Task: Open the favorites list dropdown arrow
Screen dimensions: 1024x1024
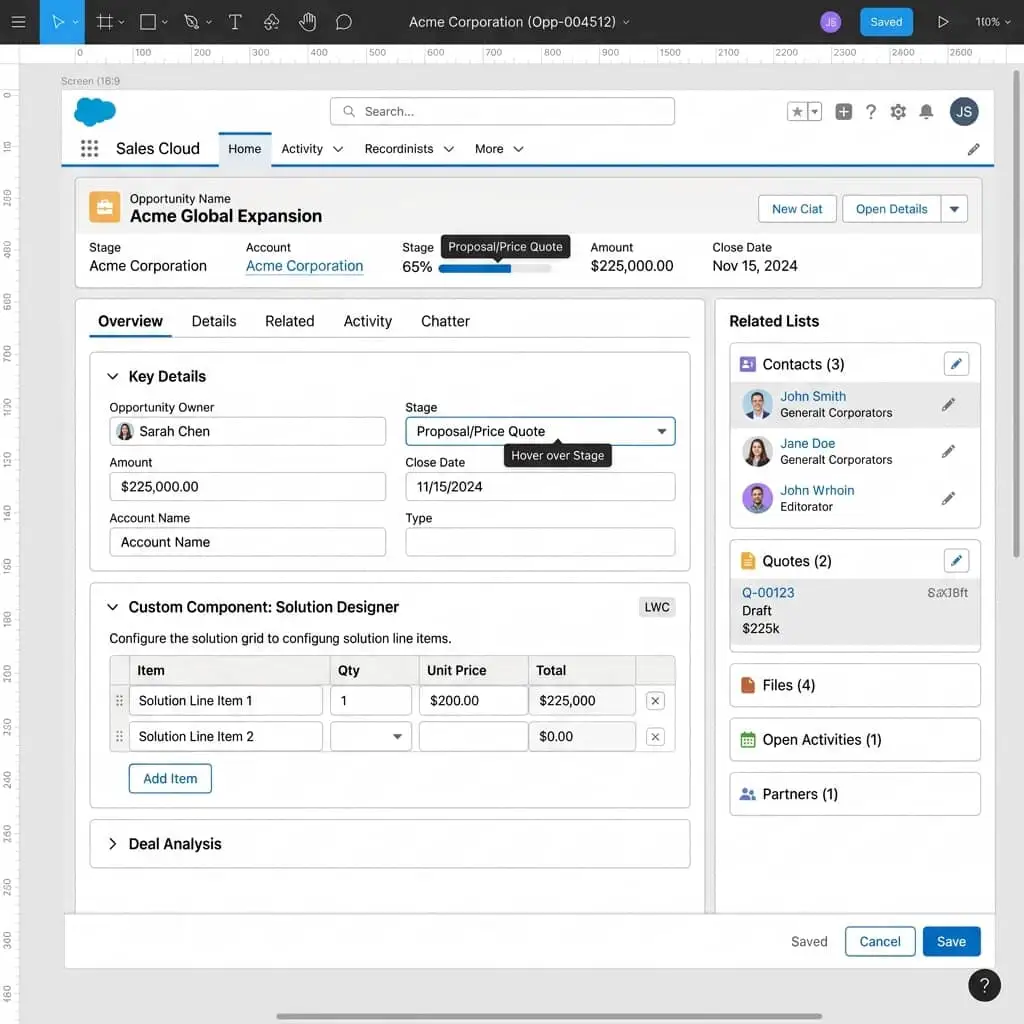Action: tap(814, 112)
